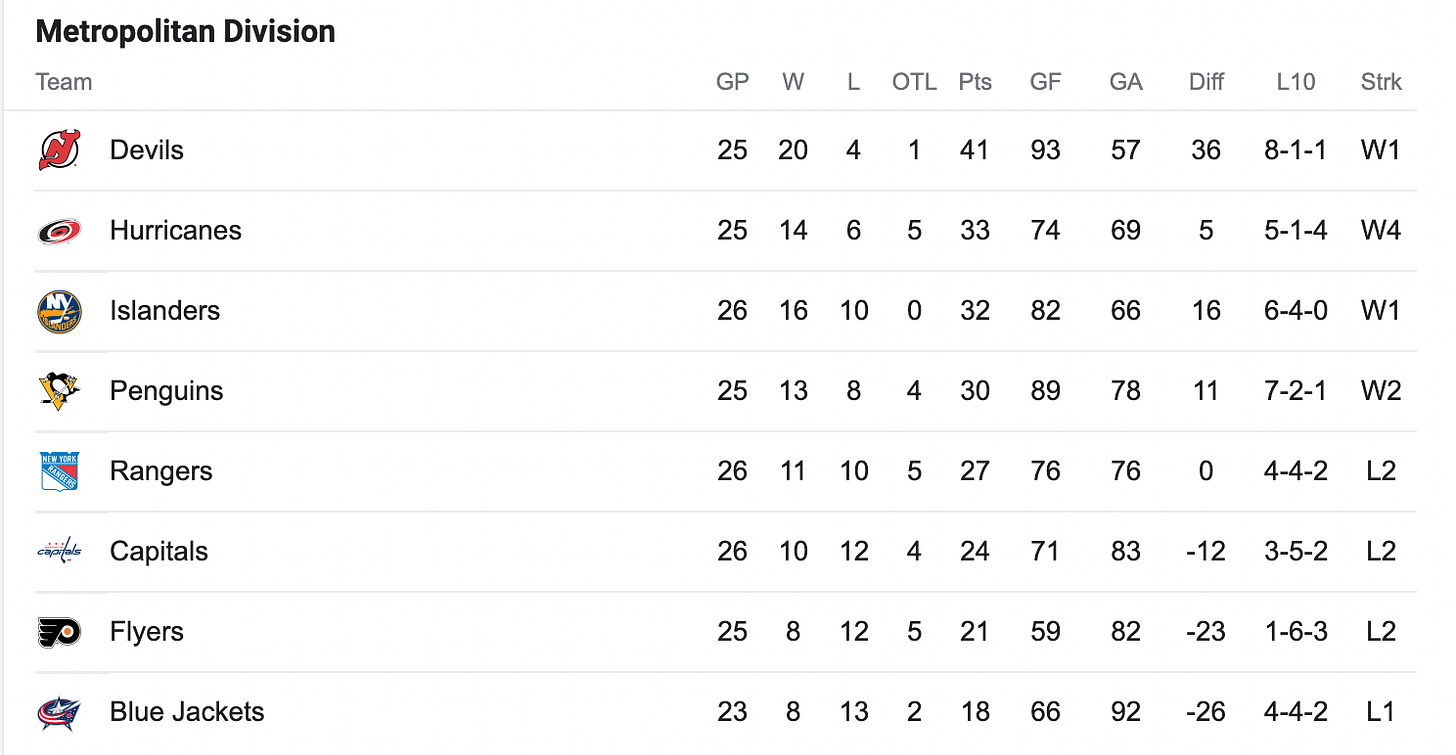
Task: Click the Islanders team logo
Action: (59, 311)
